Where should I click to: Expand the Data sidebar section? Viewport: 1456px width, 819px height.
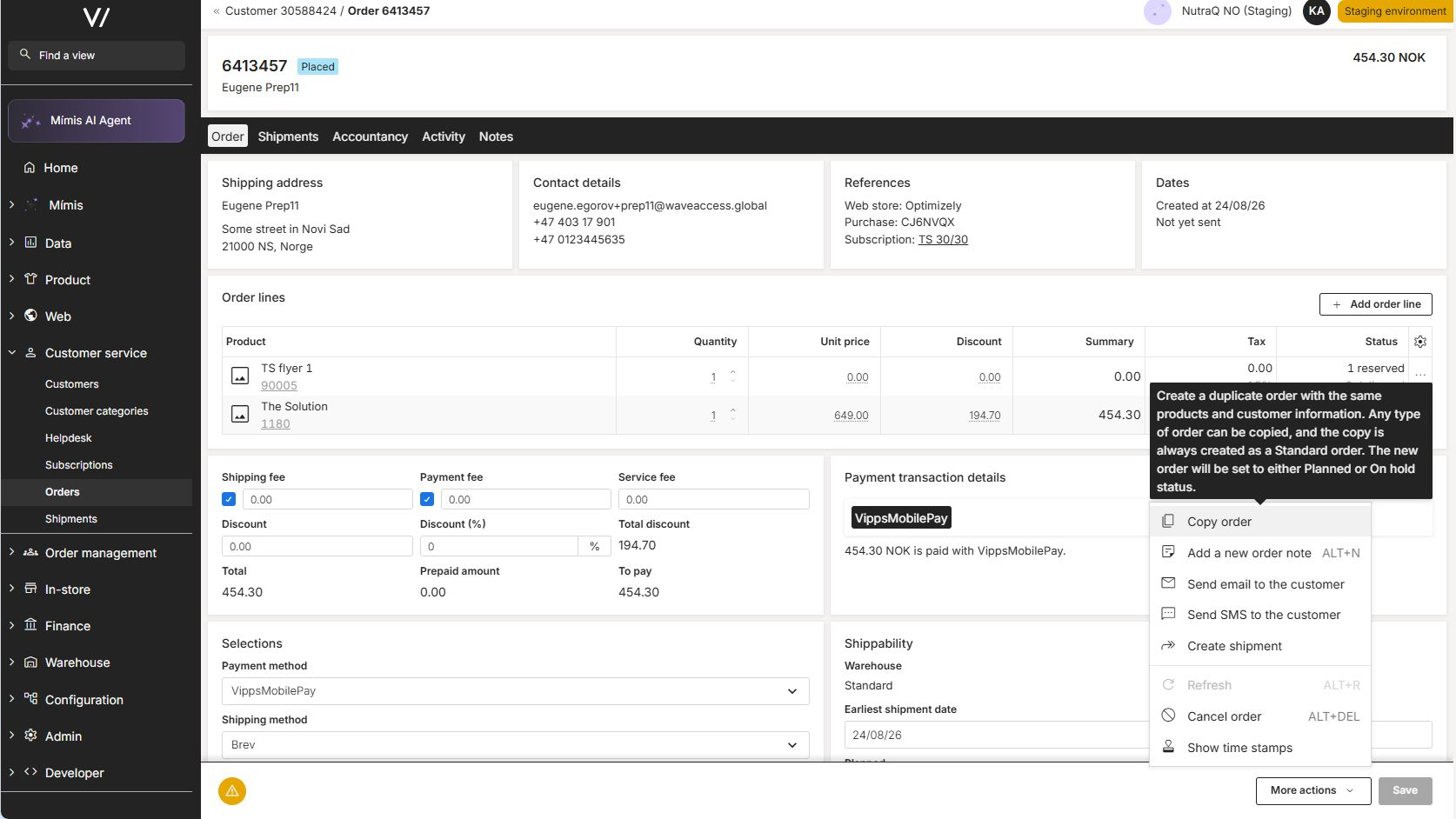pos(11,243)
